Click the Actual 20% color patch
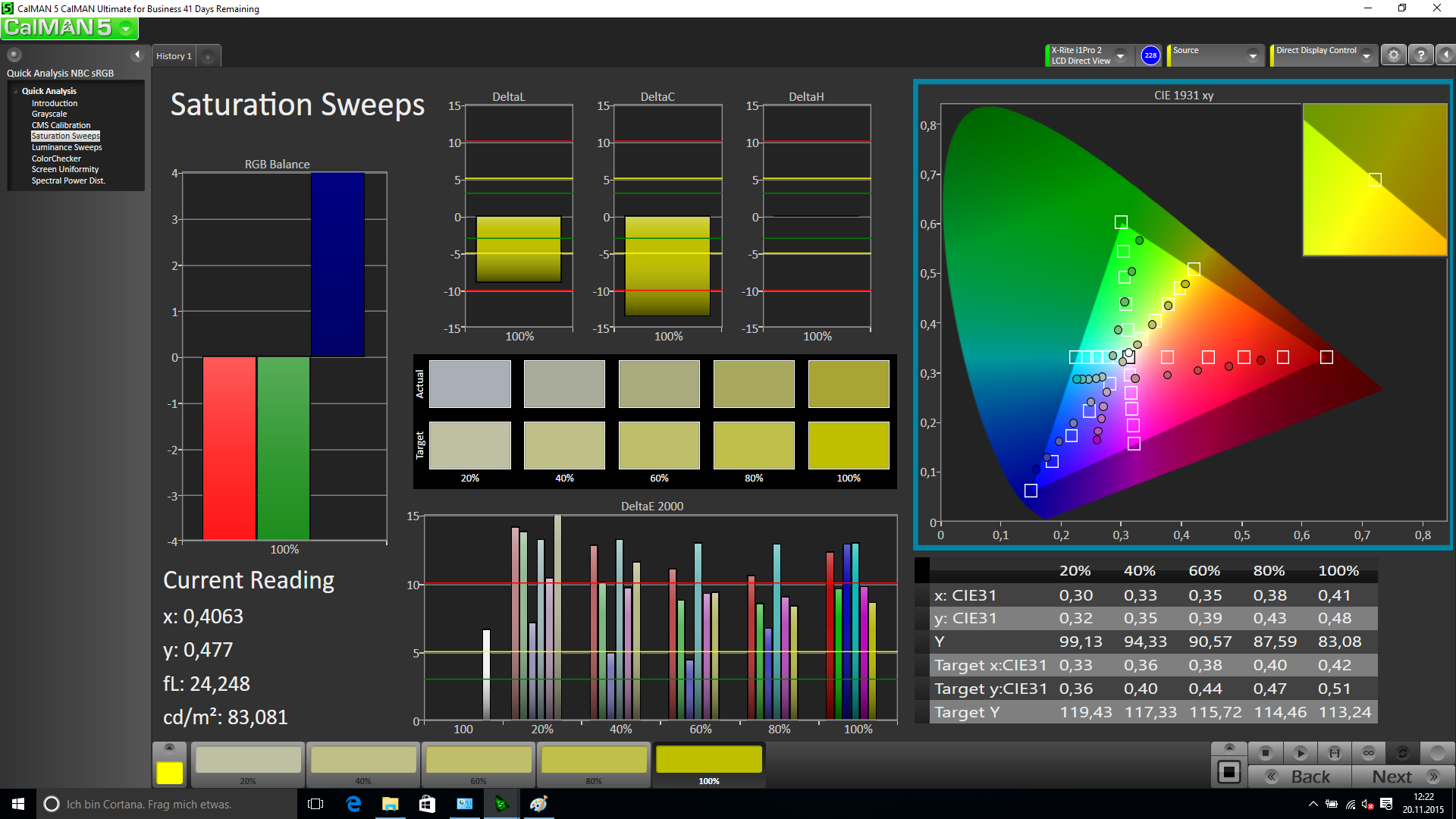The width and height of the screenshot is (1456, 819). coord(470,384)
